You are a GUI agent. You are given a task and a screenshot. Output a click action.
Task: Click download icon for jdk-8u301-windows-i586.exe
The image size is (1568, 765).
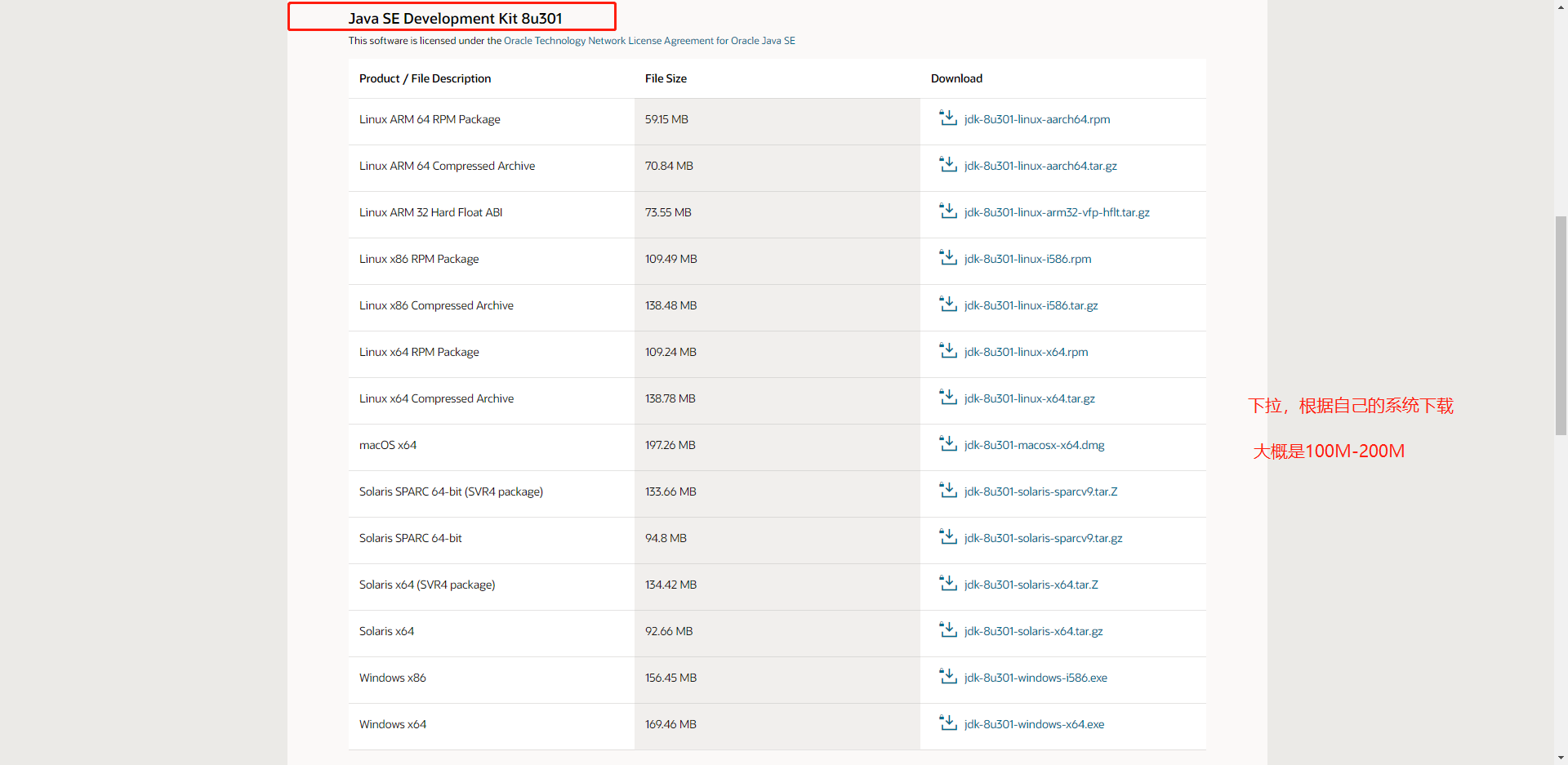tap(948, 677)
